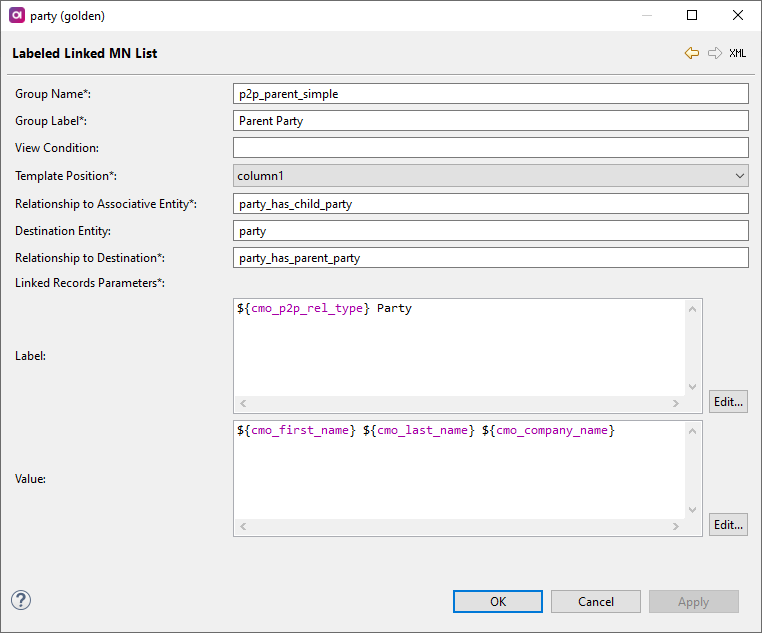Click the Group Label text field

(490, 121)
